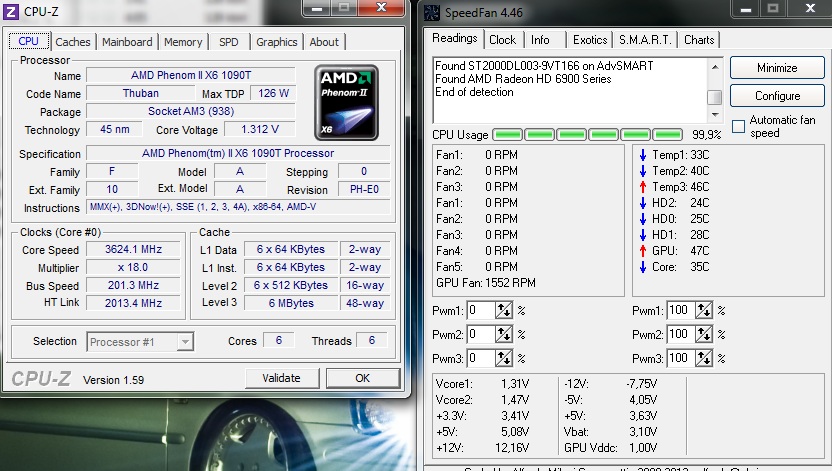Click the Bus Speed value 201.3 MHz
Screen dimensions: 832x471
pyautogui.click(x=133, y=285)
